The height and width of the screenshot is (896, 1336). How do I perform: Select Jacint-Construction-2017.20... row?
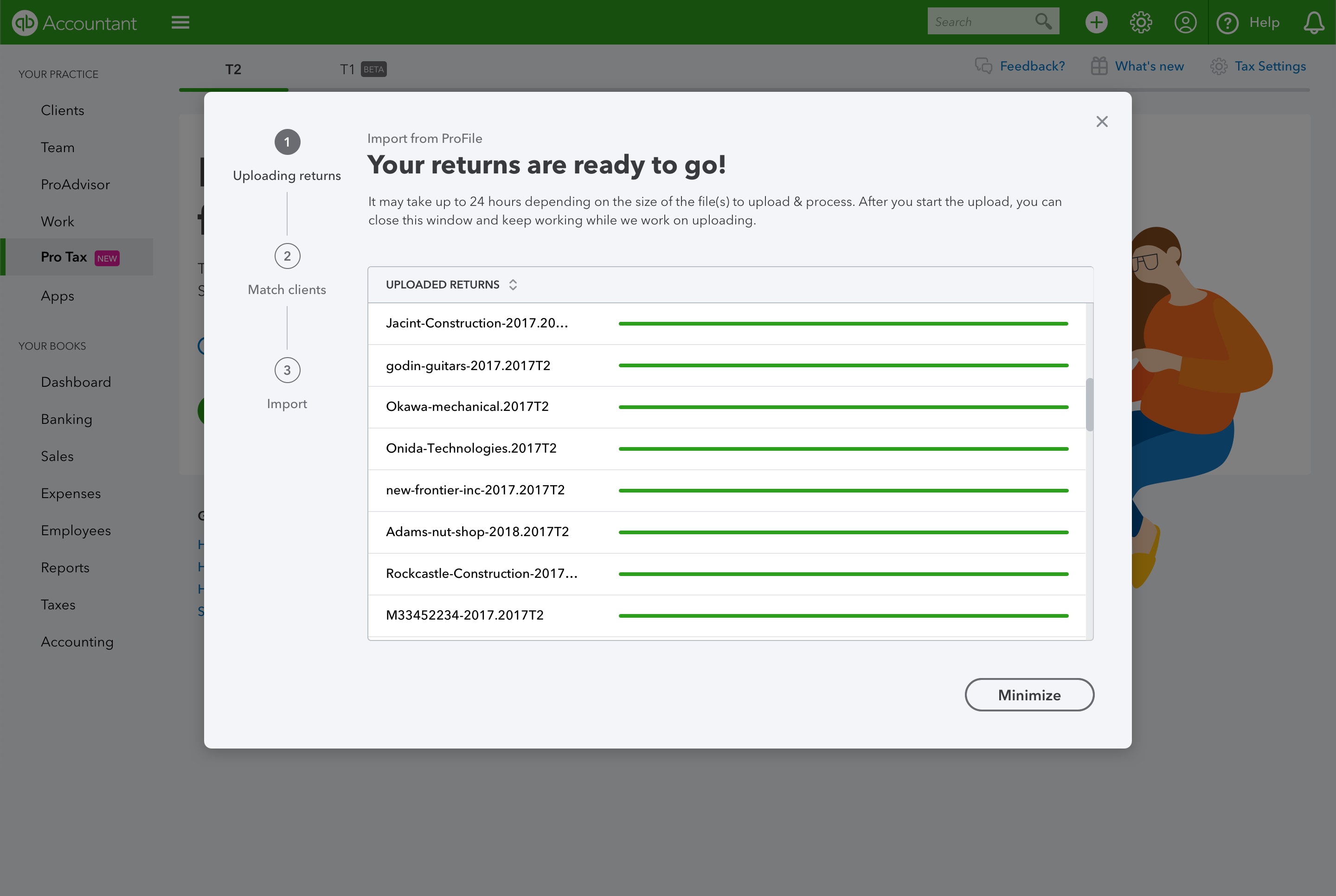(727, 323)
